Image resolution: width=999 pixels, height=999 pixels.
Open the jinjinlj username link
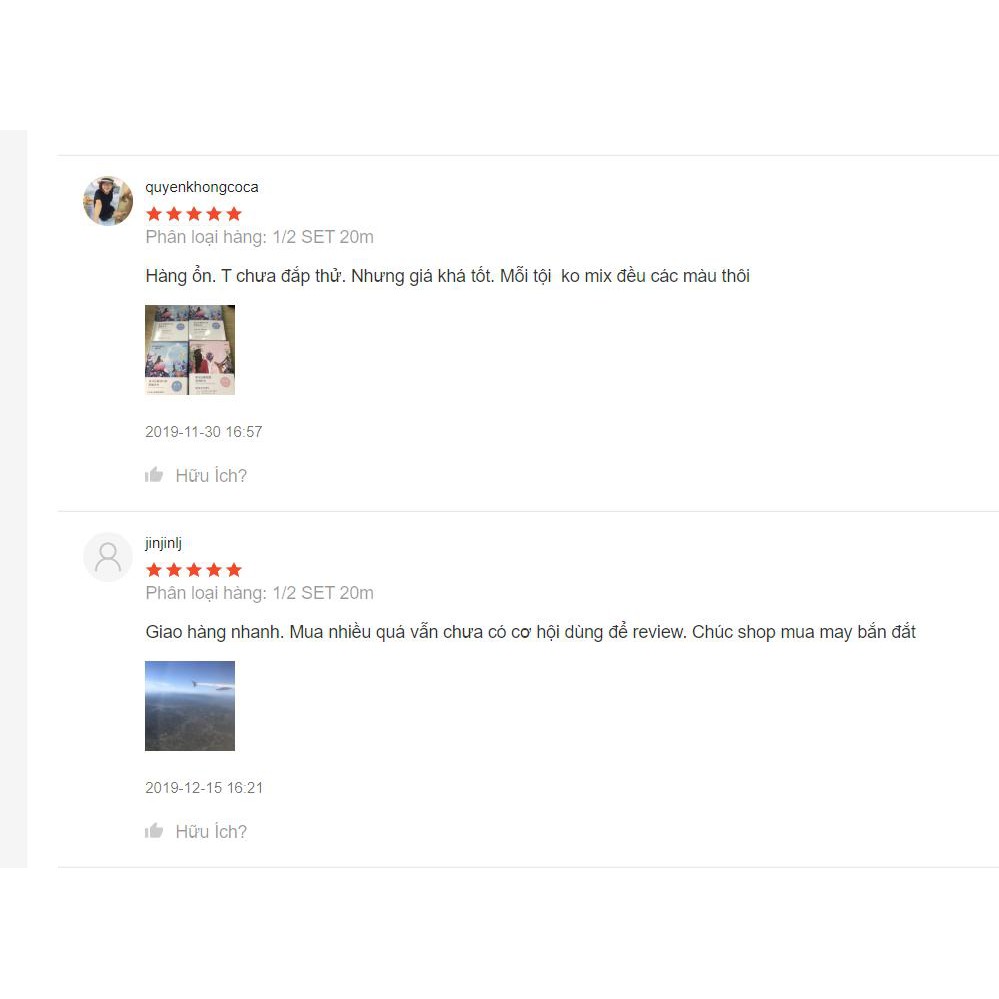[x=164, y=543]
